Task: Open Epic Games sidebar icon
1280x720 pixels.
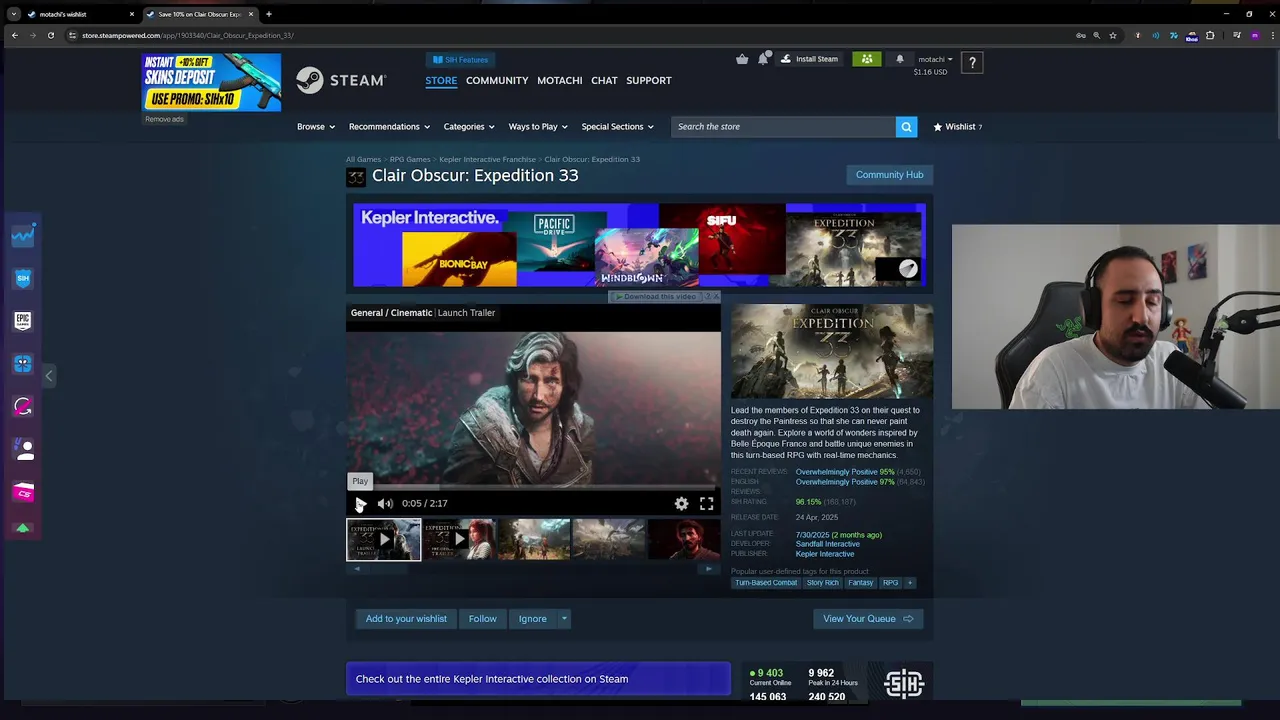Action: pos(23,320)
